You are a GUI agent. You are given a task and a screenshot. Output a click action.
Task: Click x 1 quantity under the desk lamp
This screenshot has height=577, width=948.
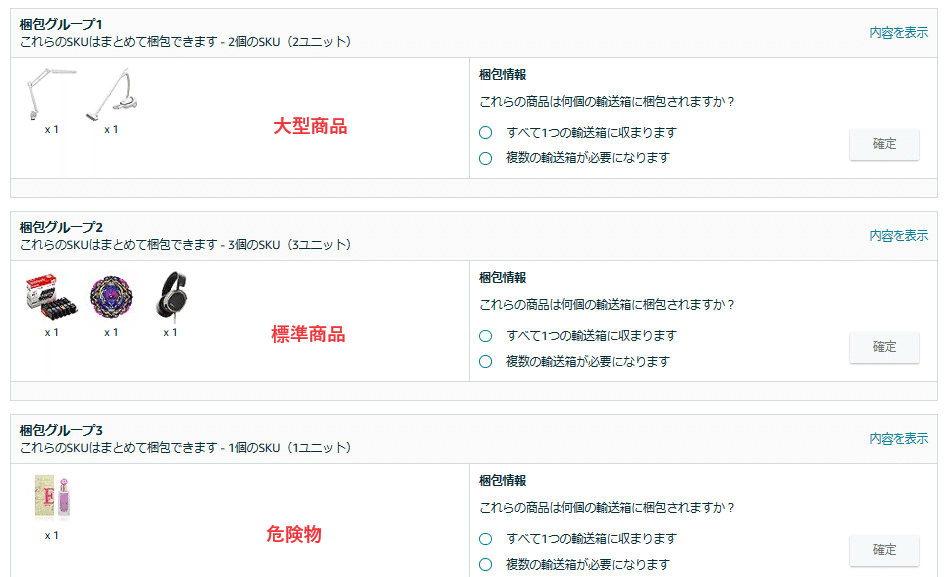(x=51, y=129)
